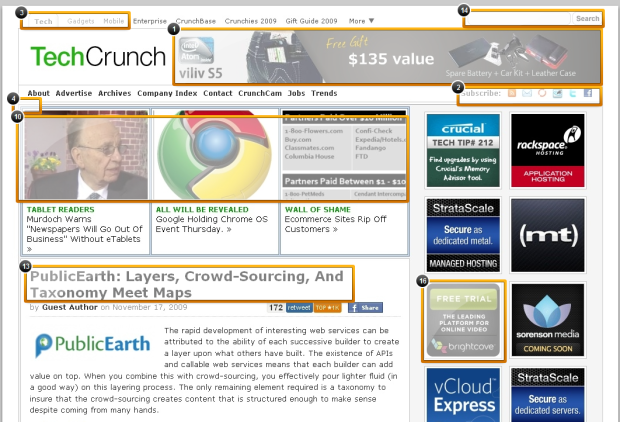
Task: Open the Rackspace Hosting ad tile
Action: (x=548, y=150)
